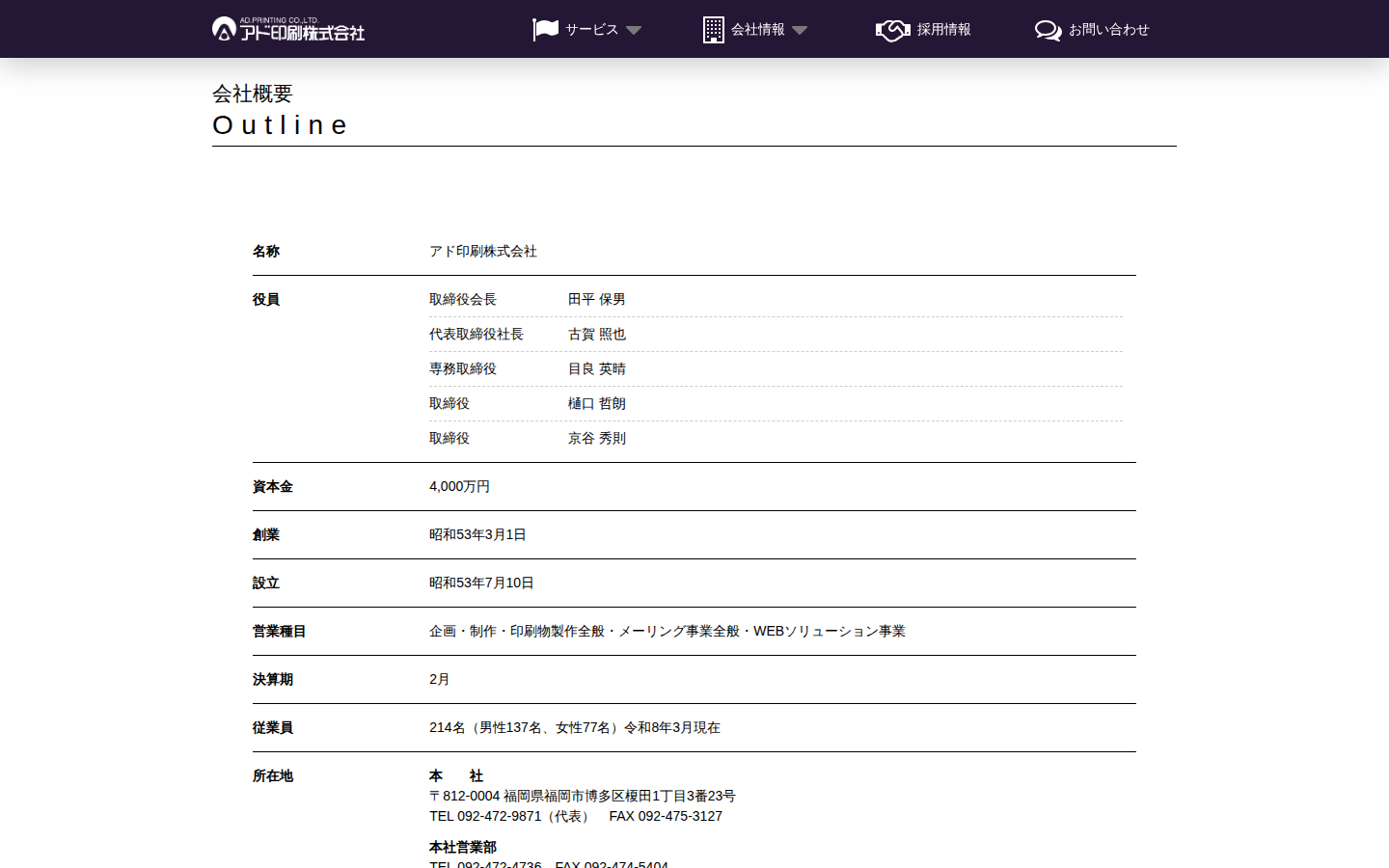Select the 決算期 row label
Viewport: 1389px width, 868px height.
coord(273,680)
